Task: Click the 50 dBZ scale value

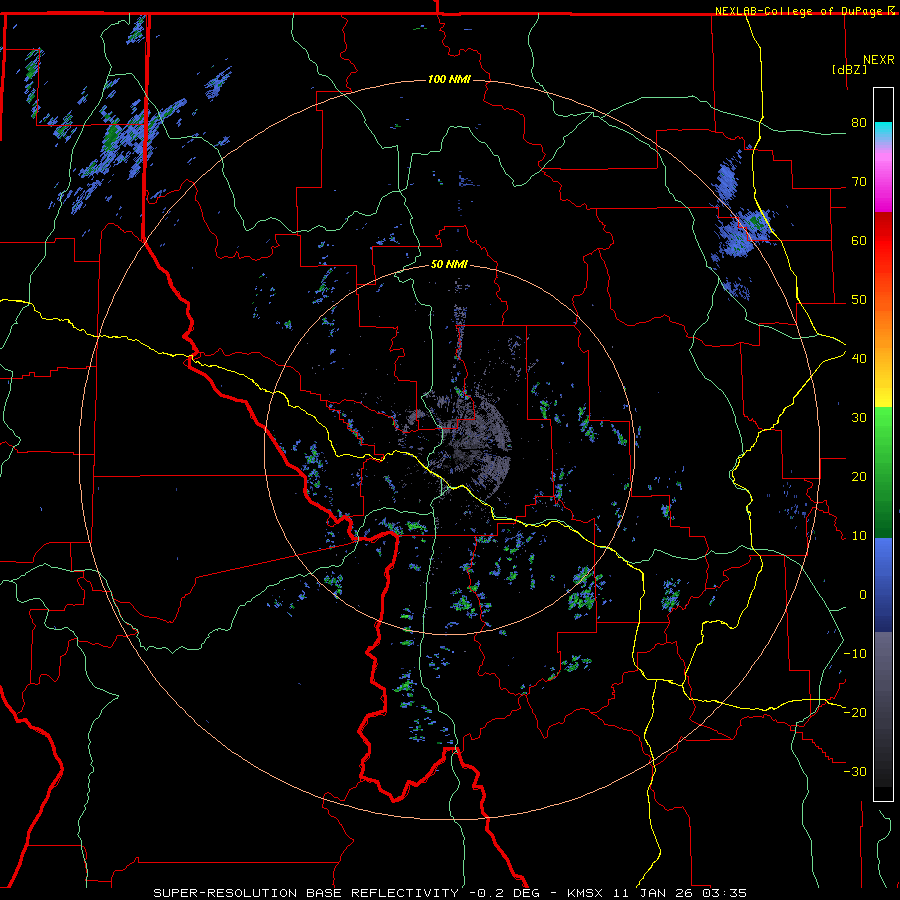Action: click(x=859, y=300)
